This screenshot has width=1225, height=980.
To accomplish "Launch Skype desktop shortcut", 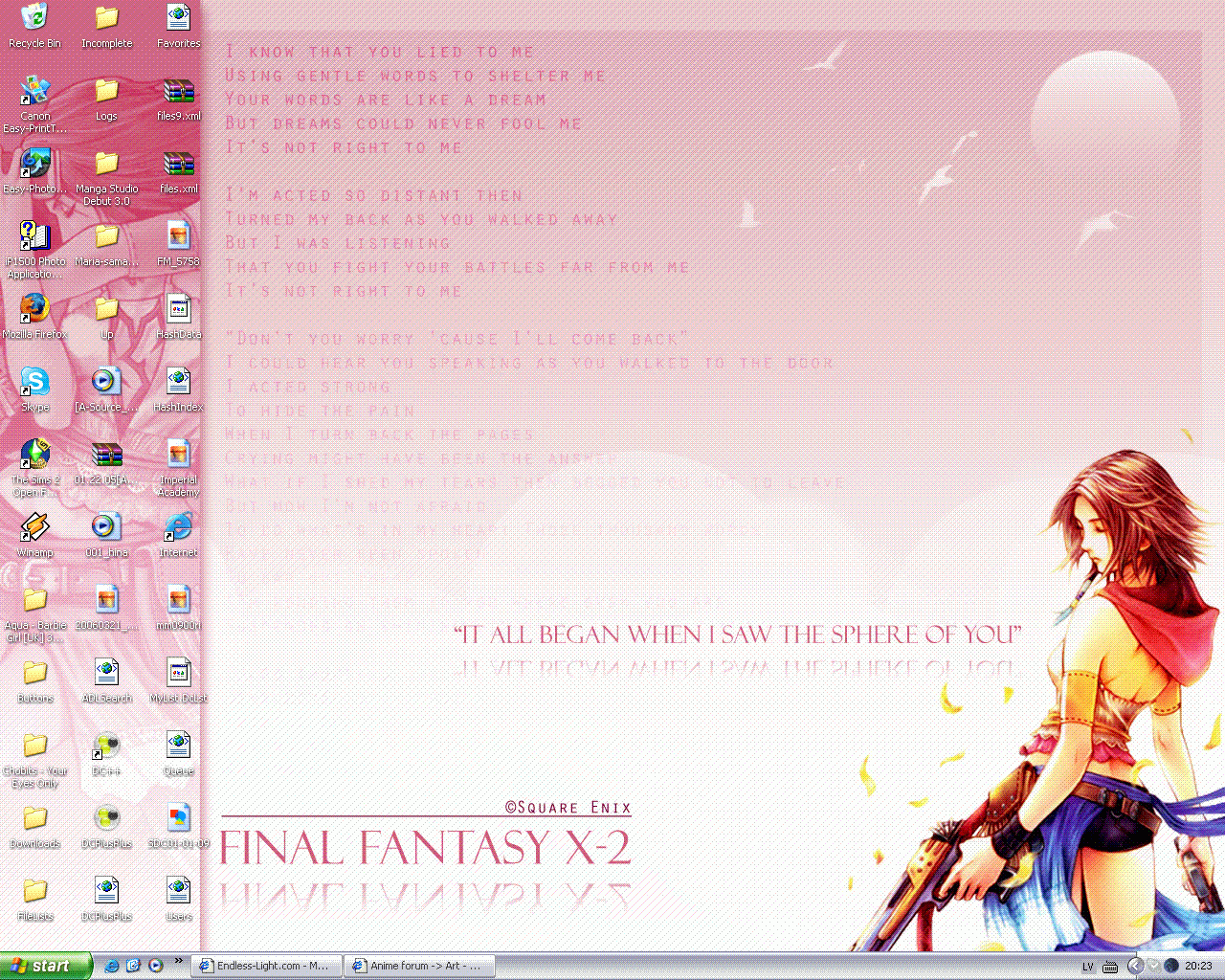I will (x=34, y=390).
